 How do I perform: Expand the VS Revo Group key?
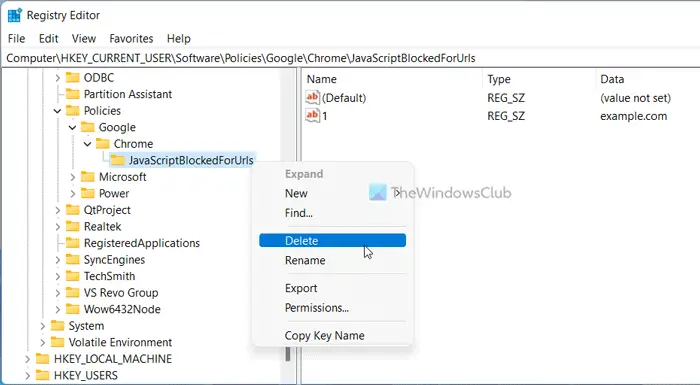(x=58, y=293)
